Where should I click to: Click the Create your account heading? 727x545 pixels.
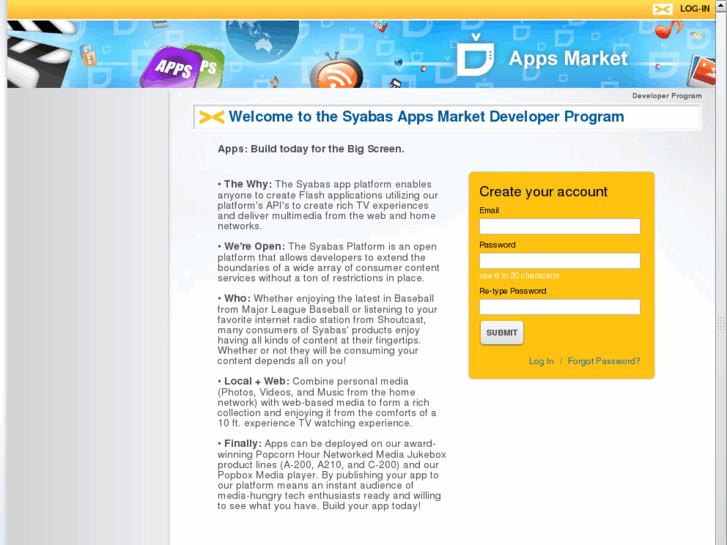pyautogui.click(x=543, y=192)
